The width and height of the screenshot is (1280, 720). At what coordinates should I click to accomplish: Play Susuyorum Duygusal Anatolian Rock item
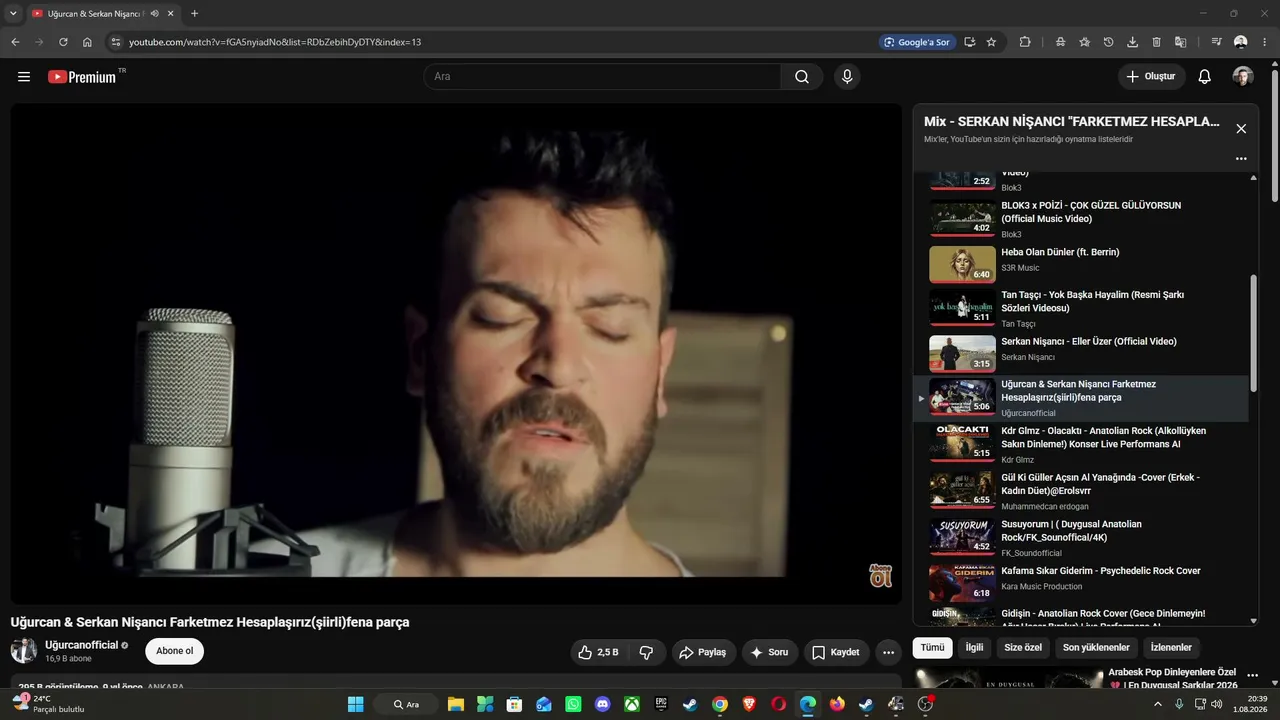(1081, 537)
